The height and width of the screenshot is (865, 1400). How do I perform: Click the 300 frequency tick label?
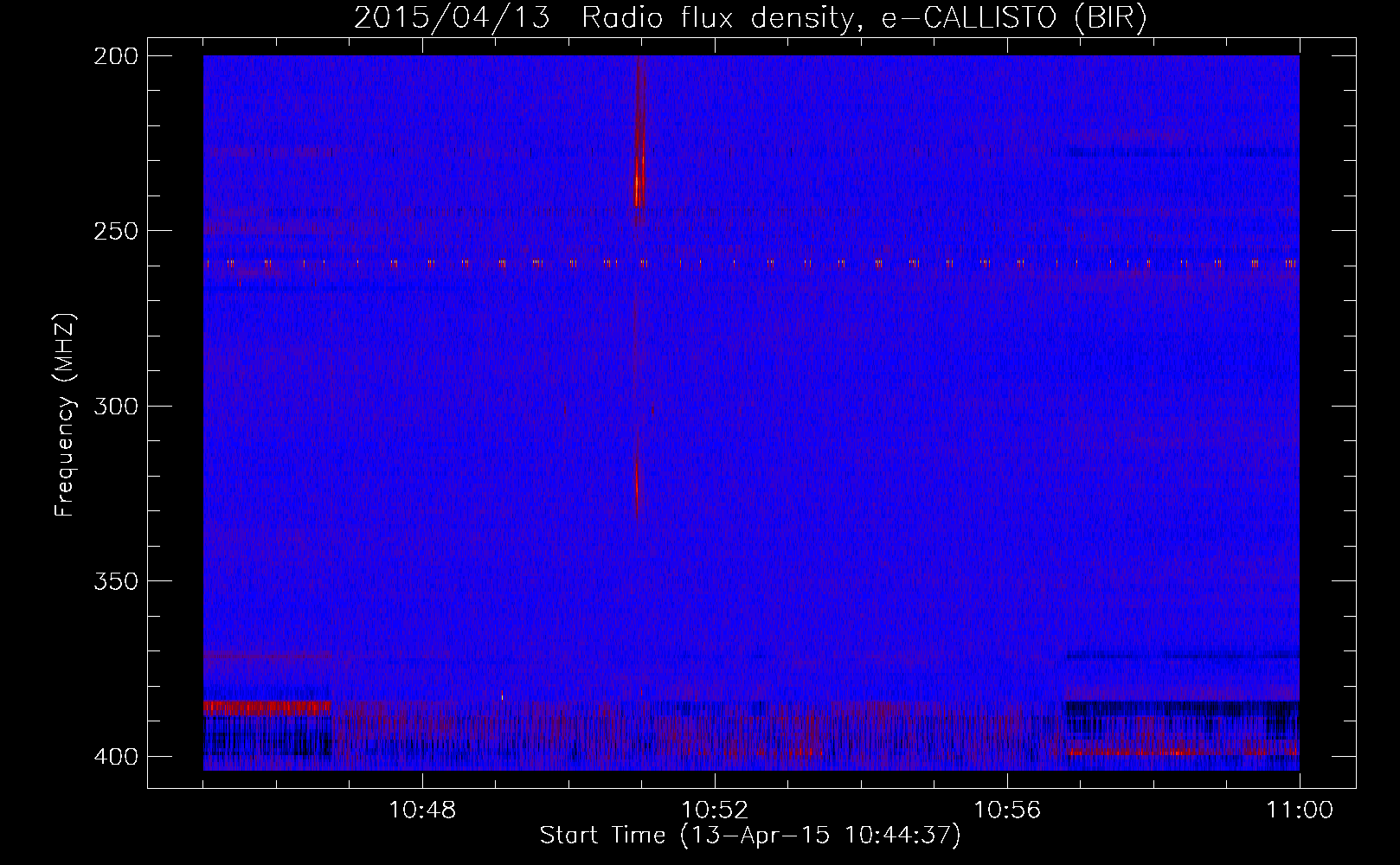click(116, 407)
